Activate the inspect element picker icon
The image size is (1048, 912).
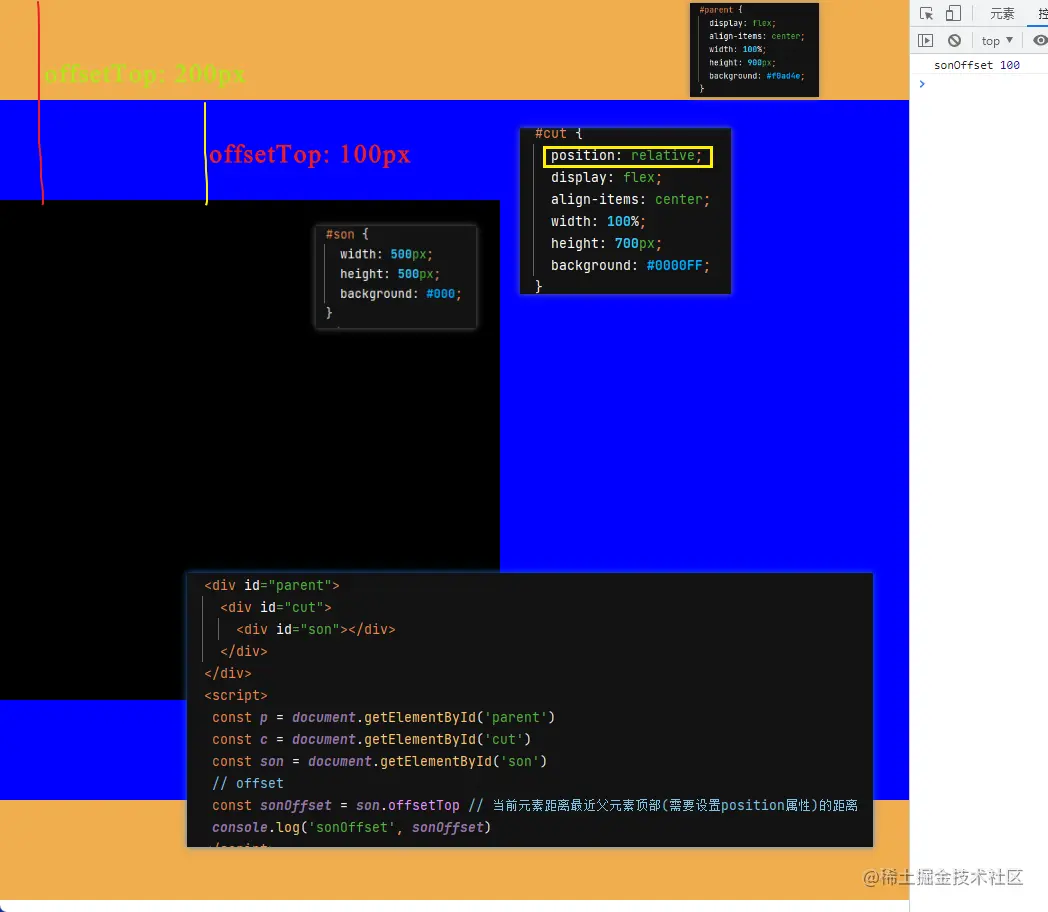(926, 14)
